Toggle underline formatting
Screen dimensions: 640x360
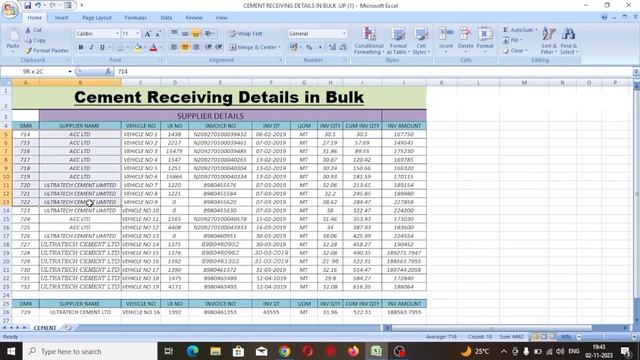coord(102,47)
